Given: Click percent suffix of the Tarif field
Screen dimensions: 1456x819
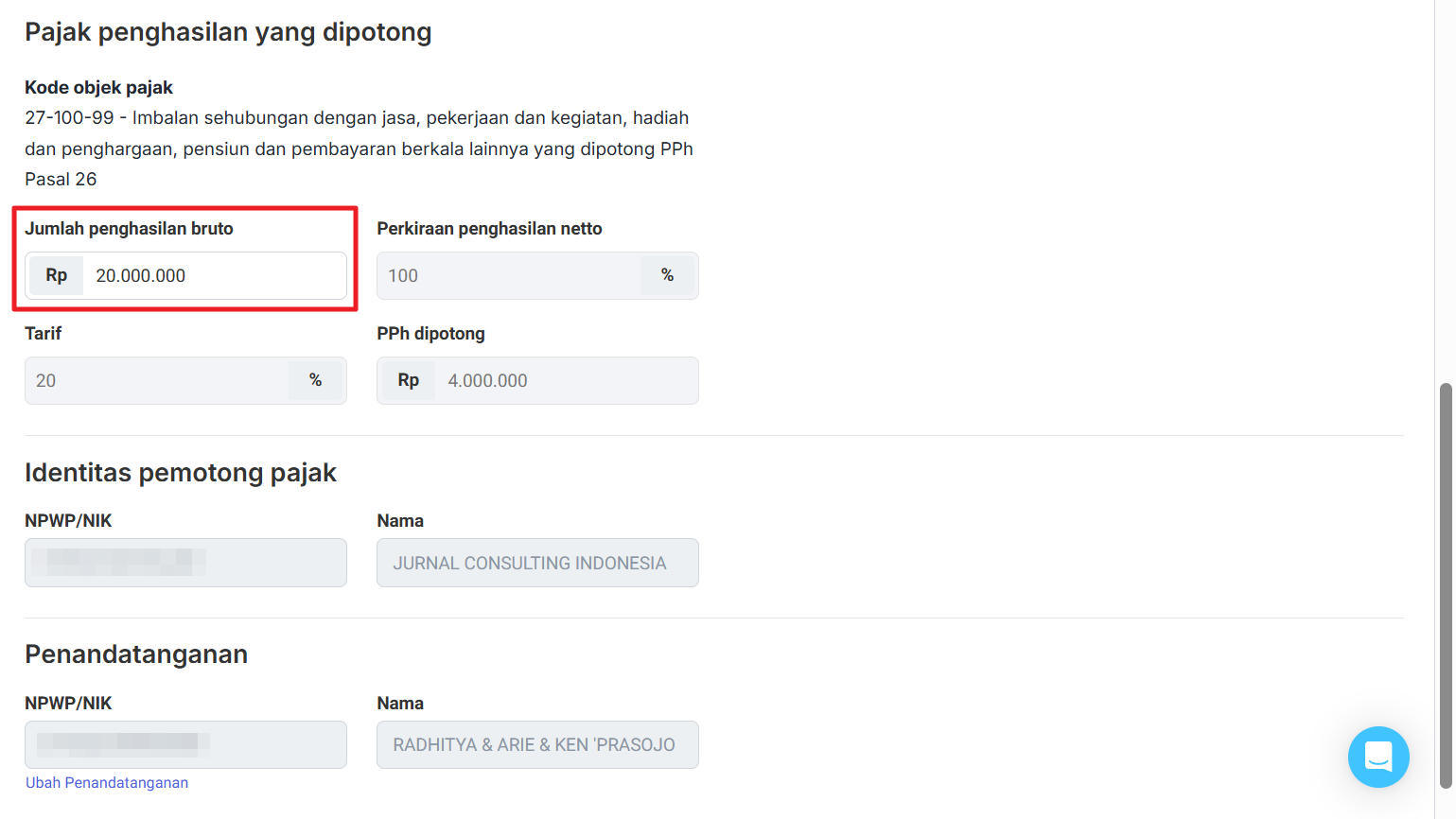Looking at the screenshot, I should click(x=315, y=381).
